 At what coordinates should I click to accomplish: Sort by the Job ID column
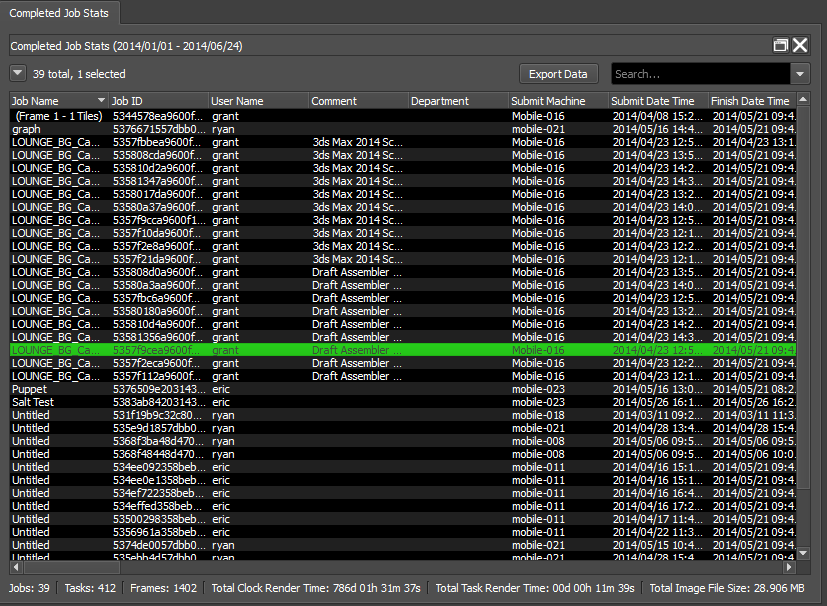[157, 101]
